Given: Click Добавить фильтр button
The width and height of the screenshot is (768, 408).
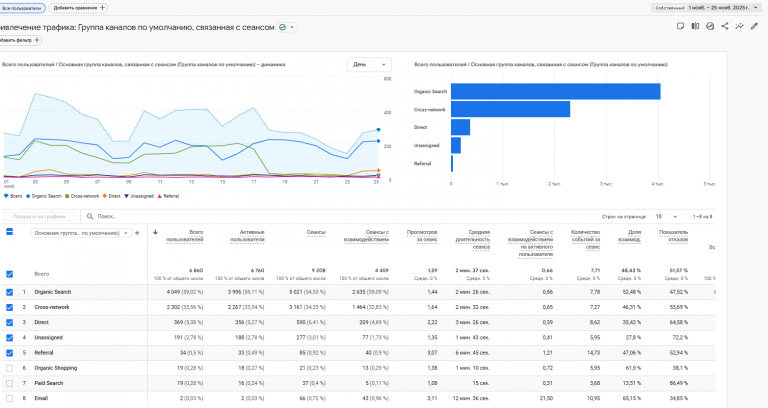Looking at the screenshot, I should 20,40.
